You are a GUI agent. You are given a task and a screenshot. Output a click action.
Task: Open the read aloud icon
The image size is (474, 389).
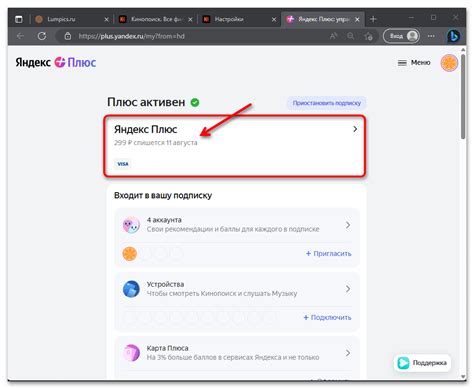(333, 36)
